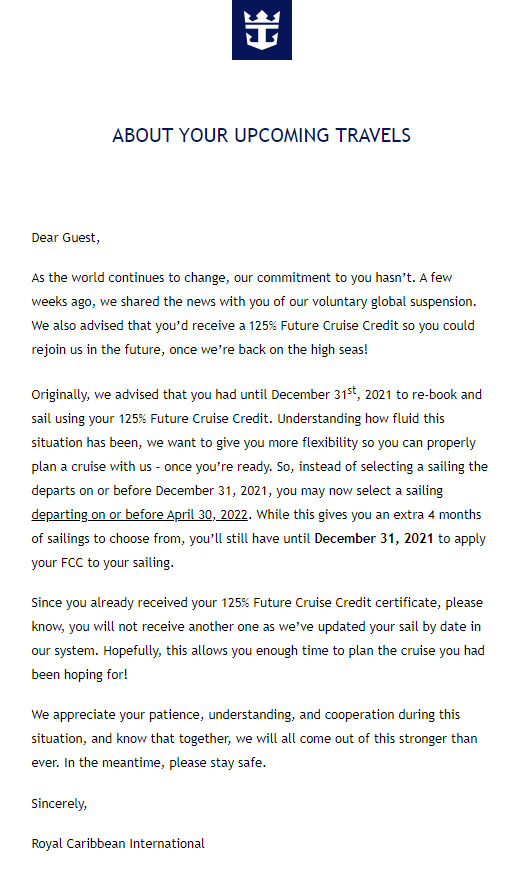
Task: Click the been hoping for! line
Action: (80, 675)
